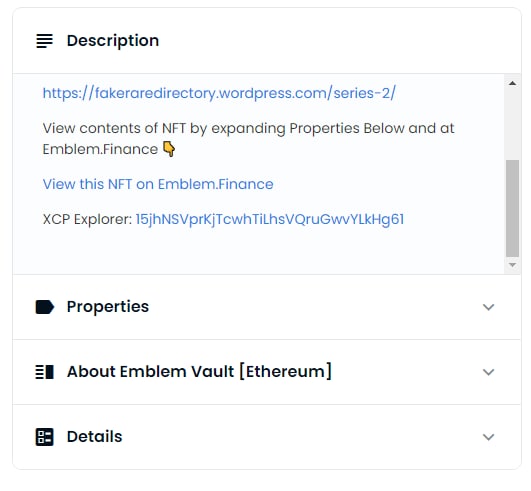The height and width of the screenshot is (491, 531).
Task: Click the scrollbar down arrow
Action: (x=512, y=265)
